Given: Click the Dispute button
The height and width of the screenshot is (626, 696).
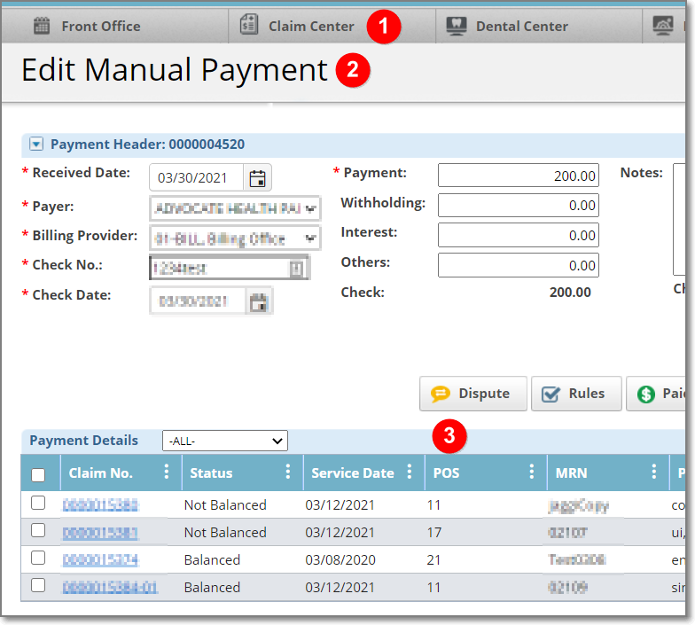Looking at the screenshot, I should coord(470,394).
